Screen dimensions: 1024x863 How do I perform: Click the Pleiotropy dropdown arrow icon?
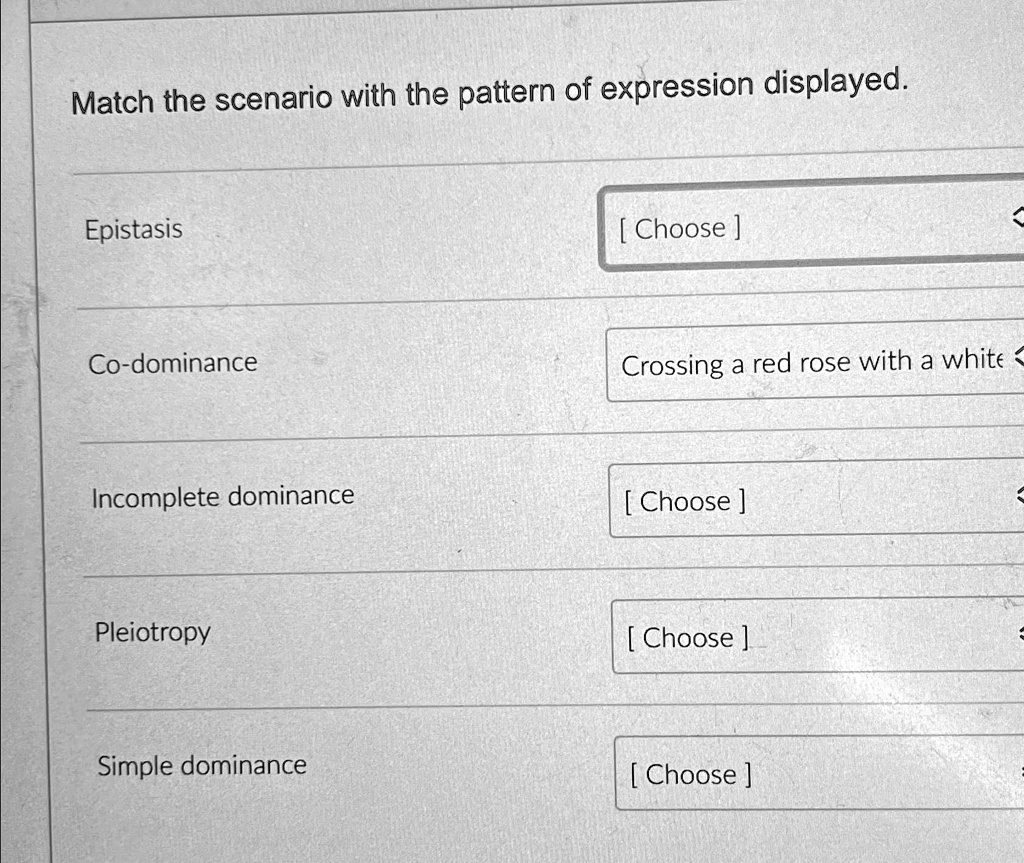click(1021, 632)
